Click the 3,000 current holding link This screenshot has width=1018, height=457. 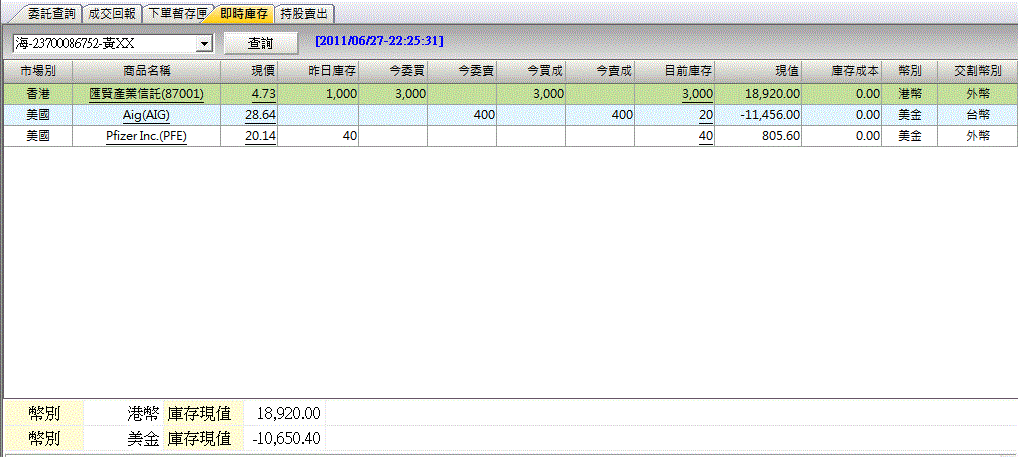(697, 93)
